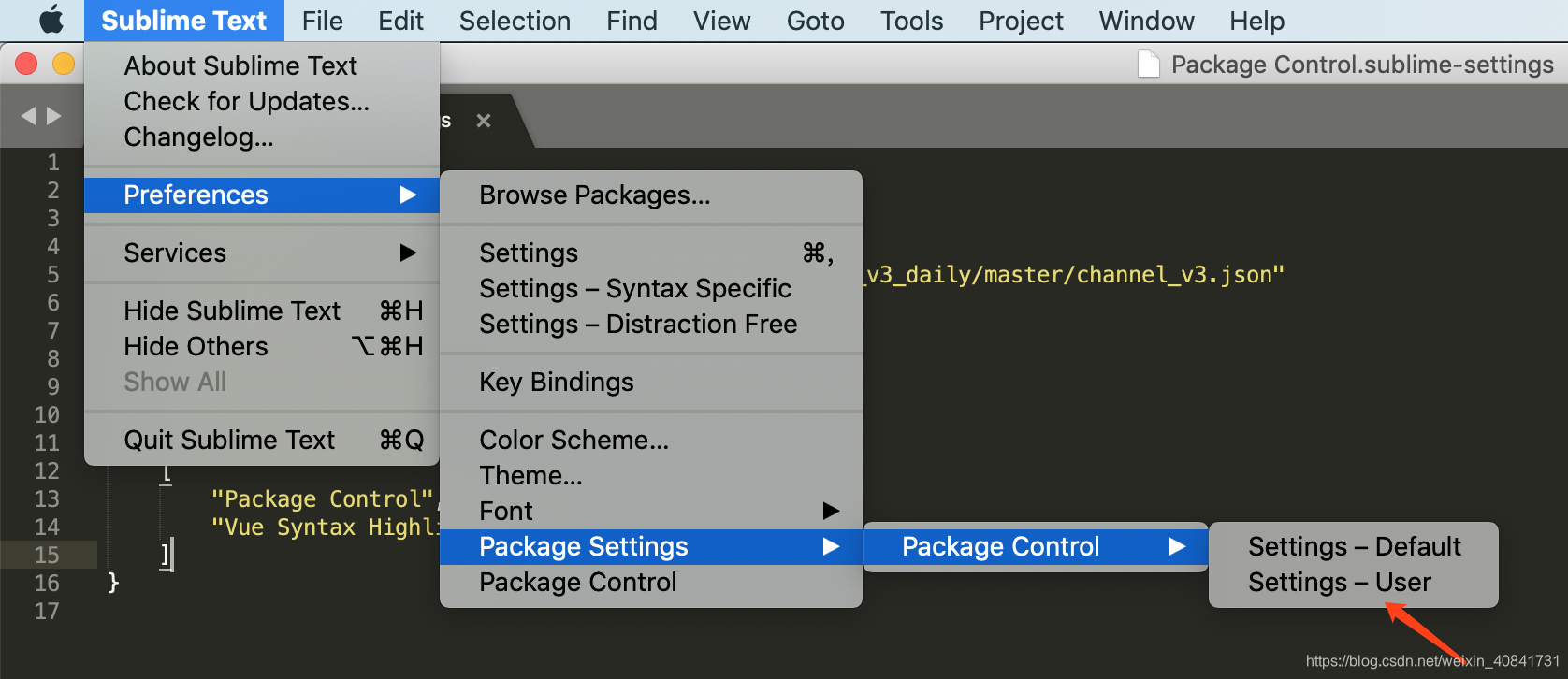Click the Package Control.sublime-settings window title
The height and width of the screenshot is (679, 1568).
point(1362,65)
